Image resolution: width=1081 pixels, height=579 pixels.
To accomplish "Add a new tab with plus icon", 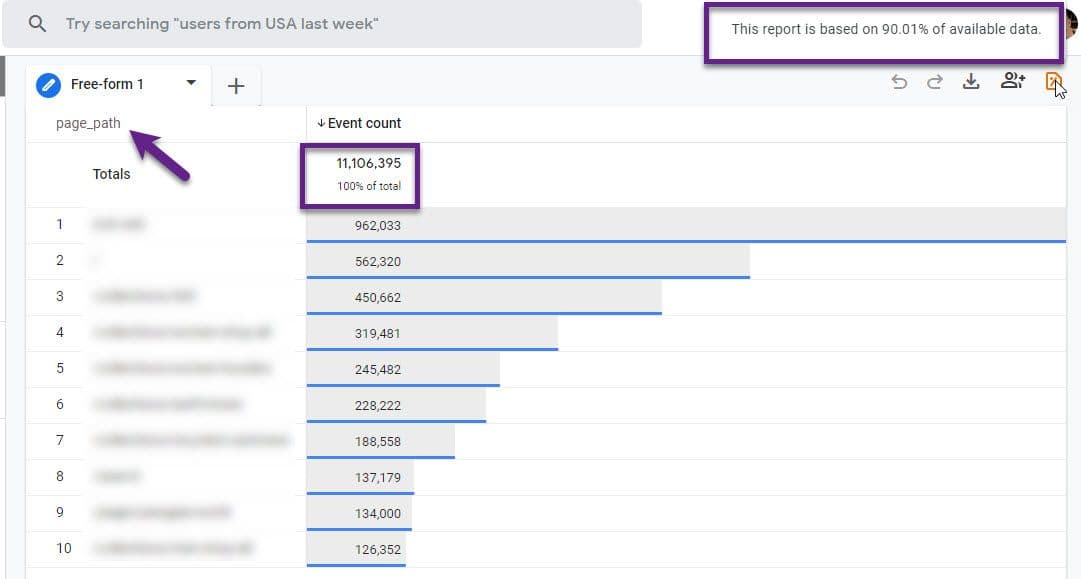I will [236, 86].
